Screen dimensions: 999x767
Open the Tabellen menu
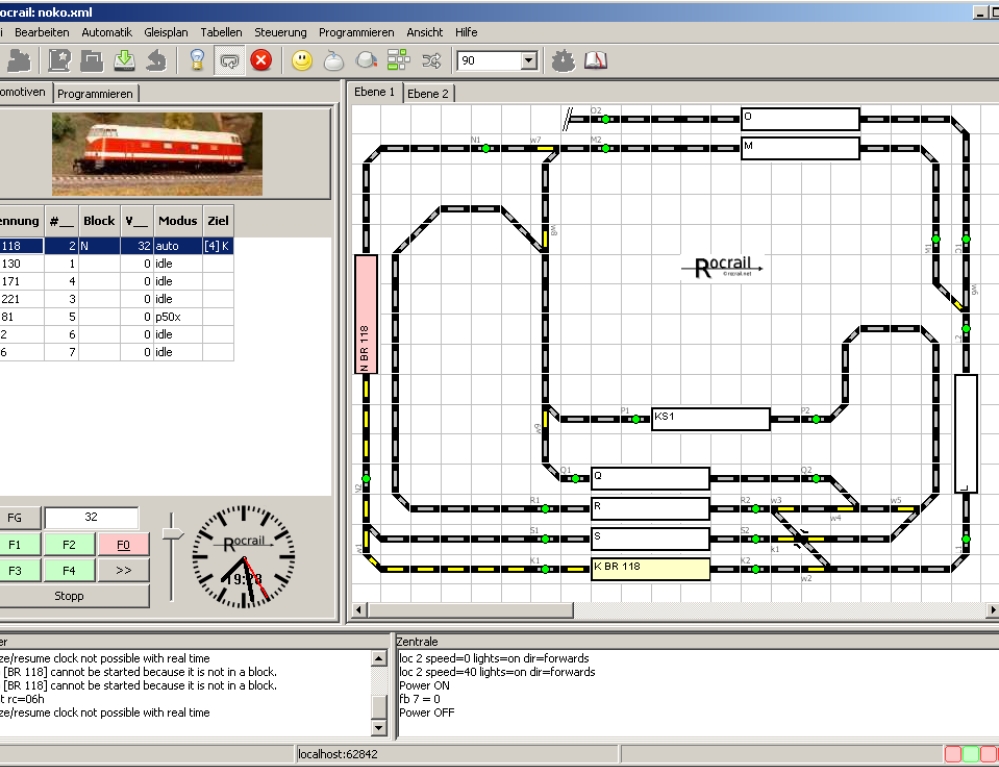[x=221, y=32]
